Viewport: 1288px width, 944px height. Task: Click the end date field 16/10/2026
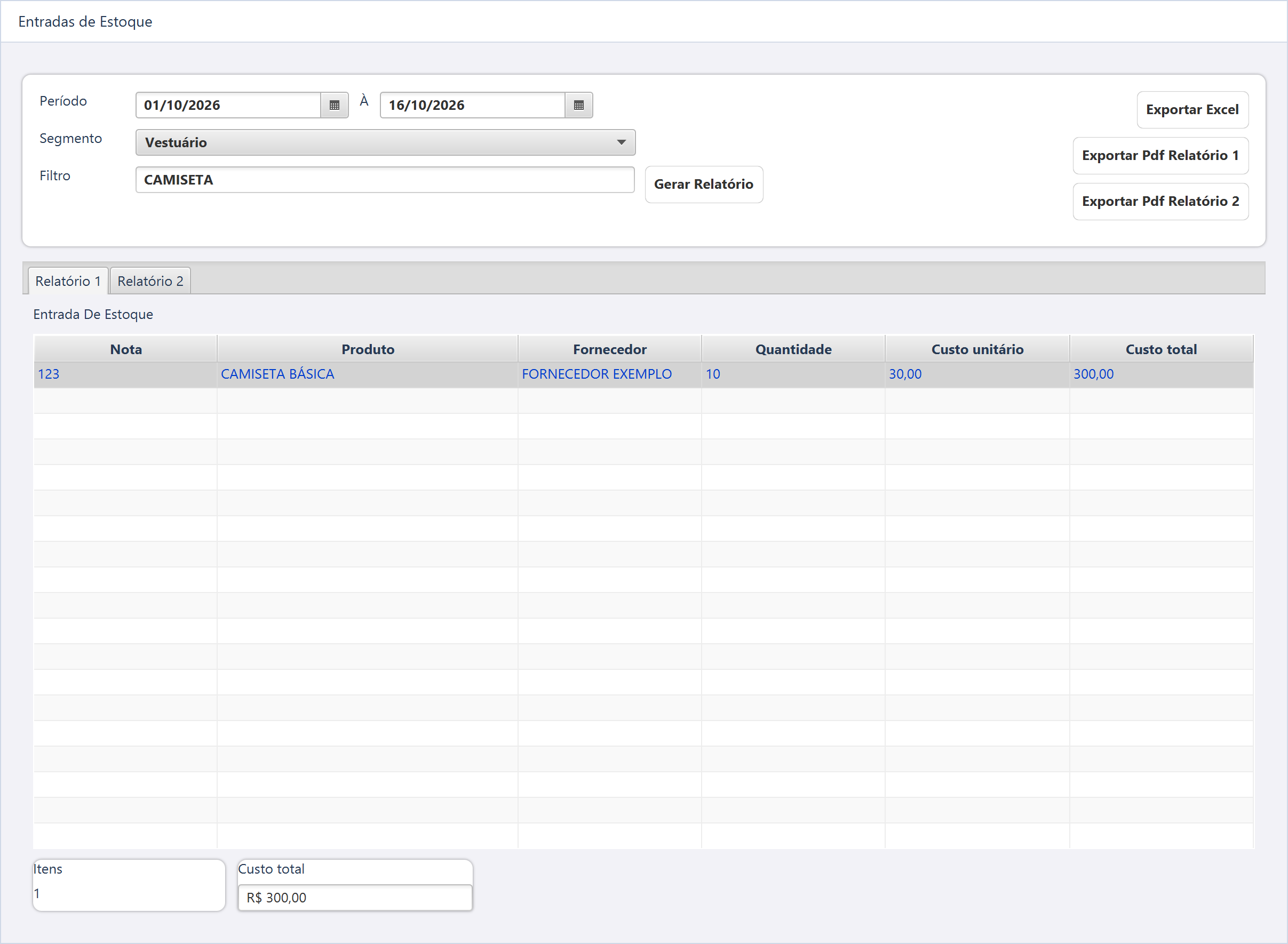tap(473, 105)
